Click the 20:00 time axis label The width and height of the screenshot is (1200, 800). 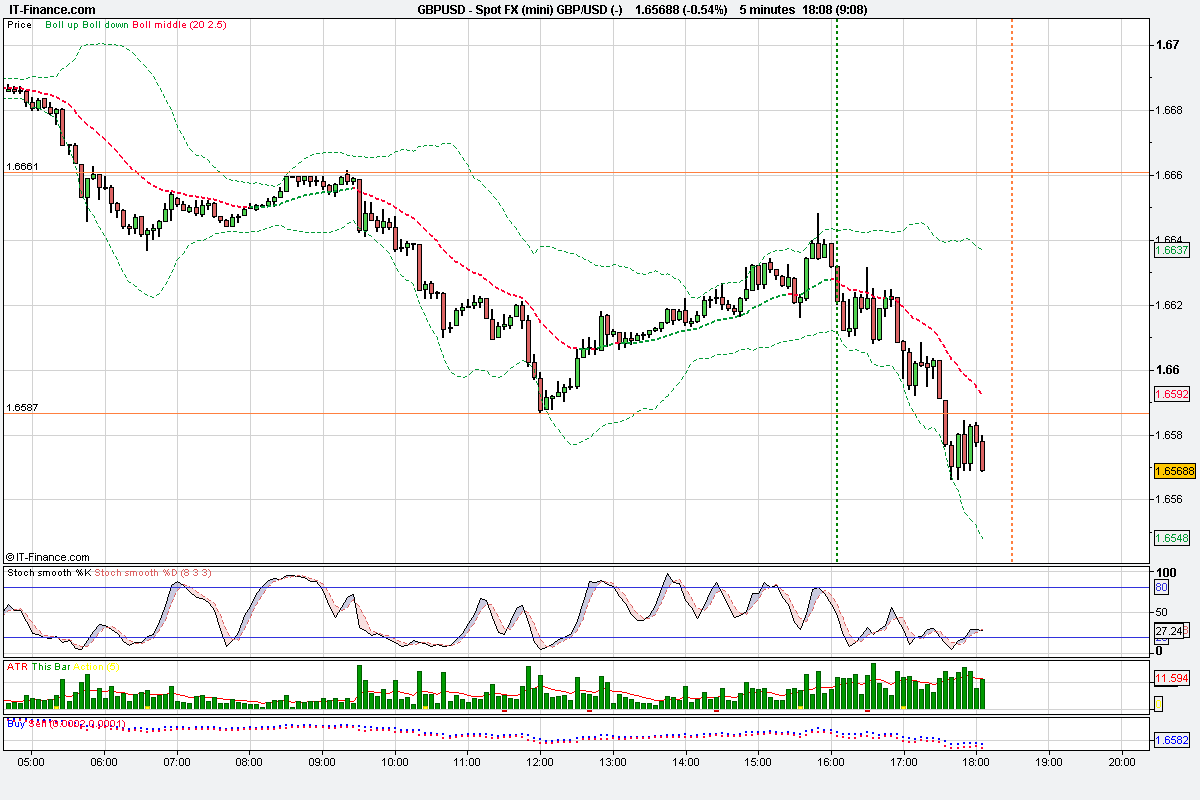coord(1122,762)
